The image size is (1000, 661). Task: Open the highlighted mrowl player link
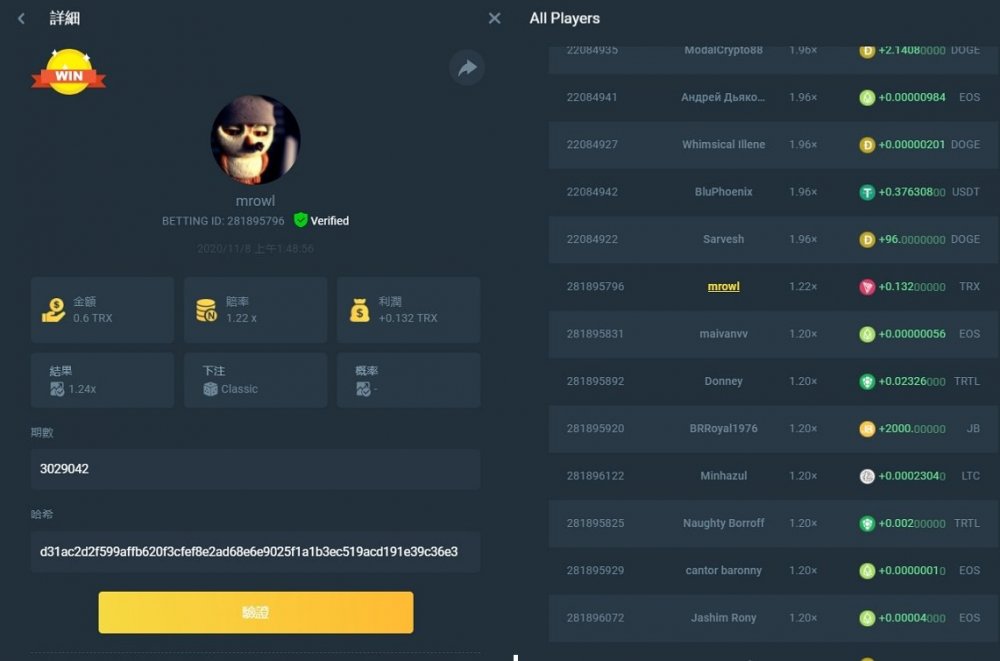click(723, 286)
